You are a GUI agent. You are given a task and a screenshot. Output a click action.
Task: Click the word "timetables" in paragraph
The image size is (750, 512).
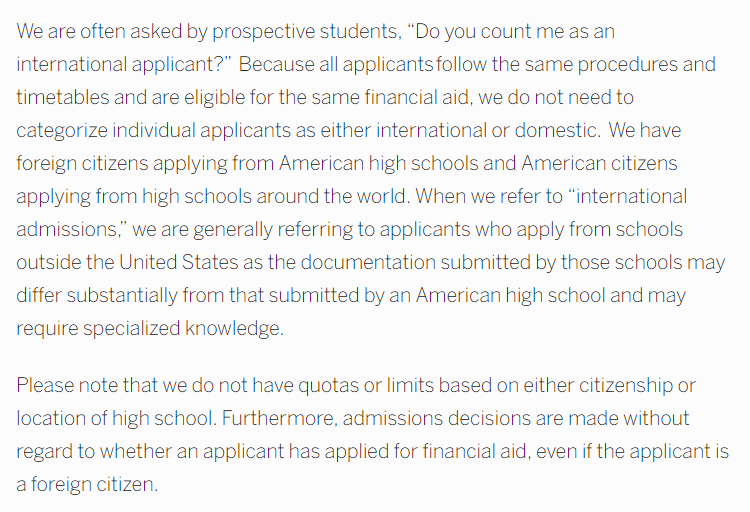(63, 97)
